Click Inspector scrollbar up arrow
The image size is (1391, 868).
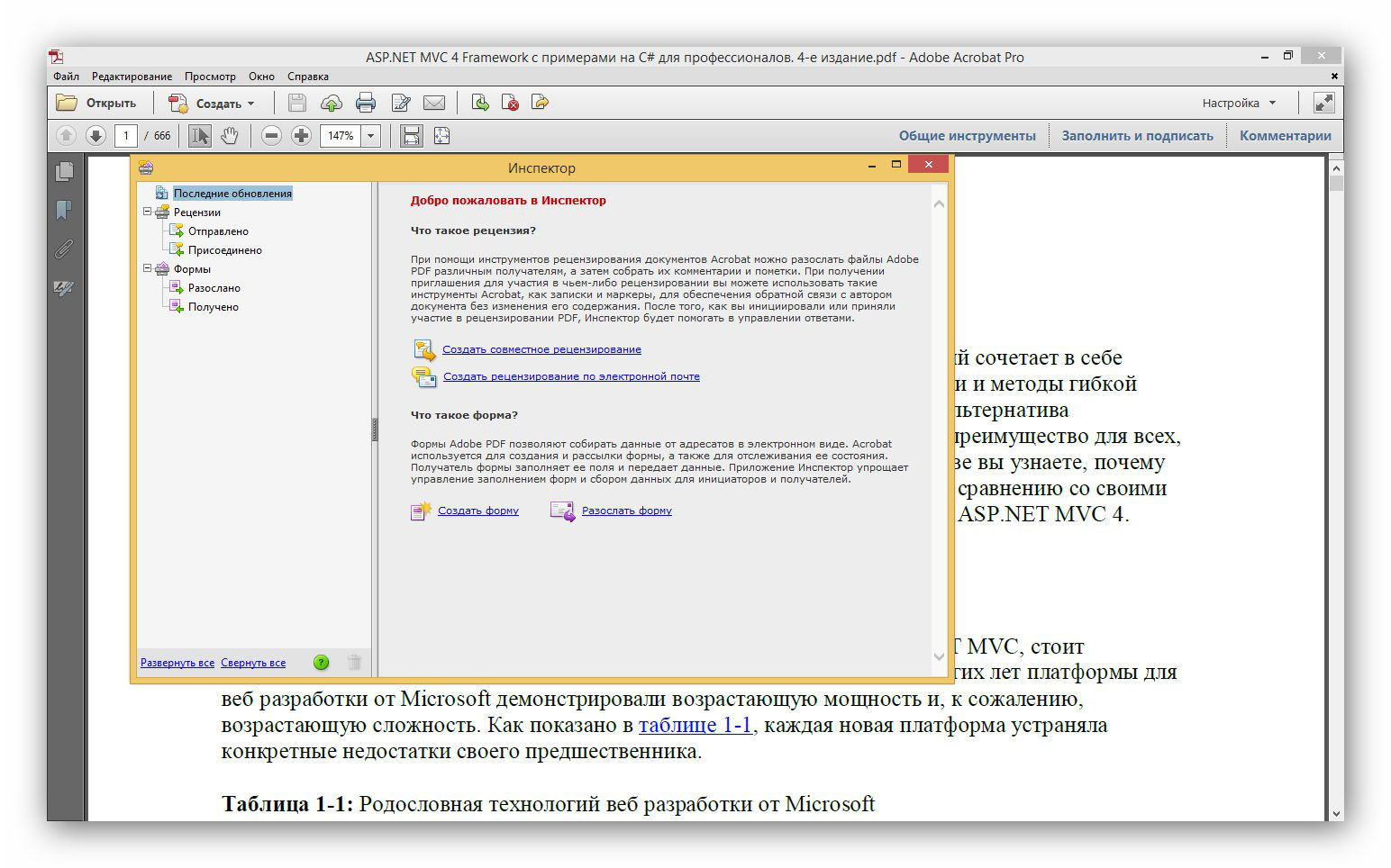(939, 203)
